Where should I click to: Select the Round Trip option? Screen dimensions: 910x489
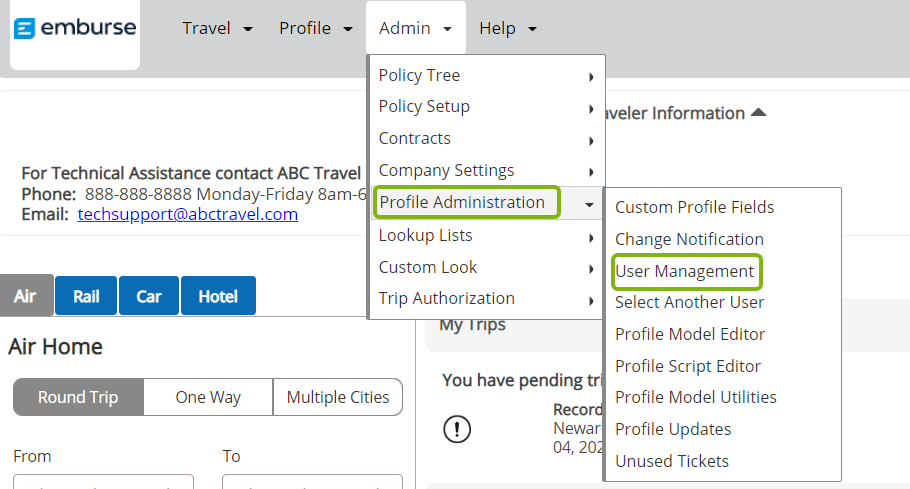78,397
